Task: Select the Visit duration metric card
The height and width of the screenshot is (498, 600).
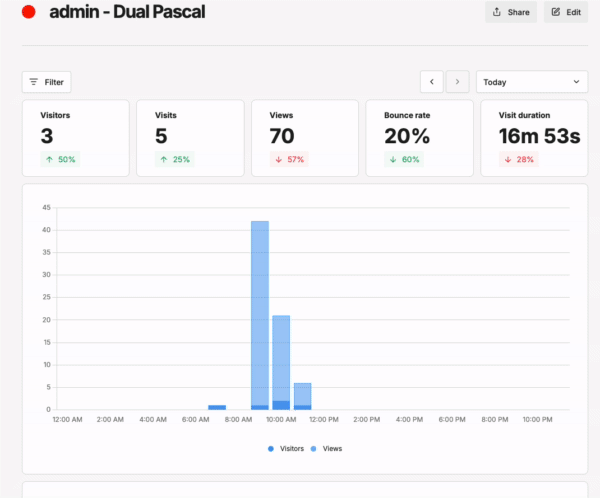Action: [x=534, y=138]
